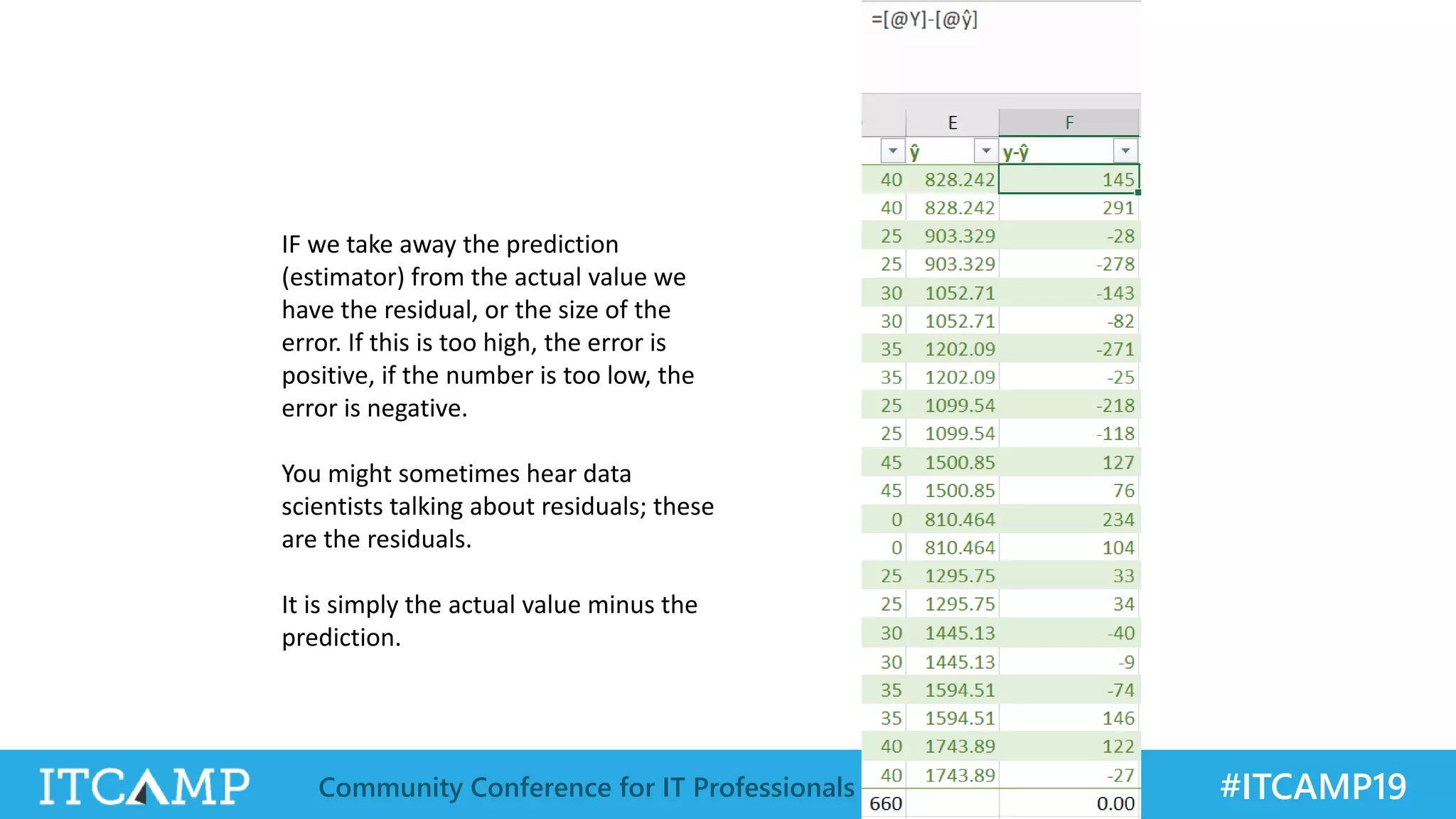The height and width of the screenshot is (819, 1456).
Task: Select the residual cell containing -271
Action: point(1069,349)
